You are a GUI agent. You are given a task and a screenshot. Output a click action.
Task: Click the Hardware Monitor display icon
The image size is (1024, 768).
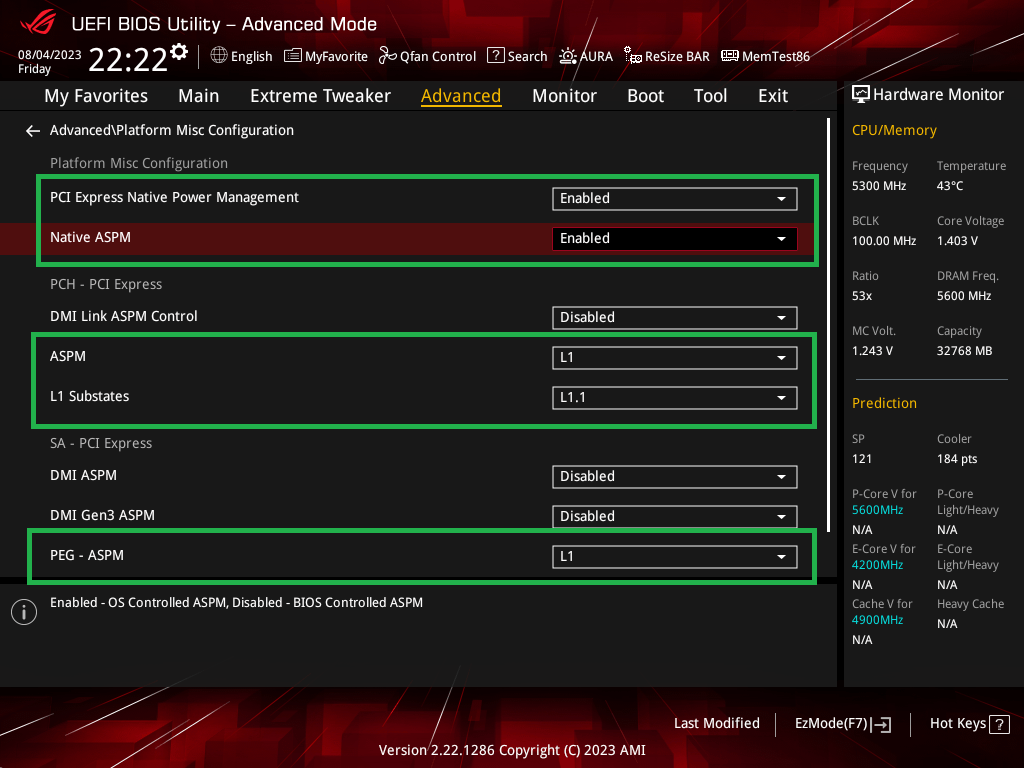click(x=861, y=94)
